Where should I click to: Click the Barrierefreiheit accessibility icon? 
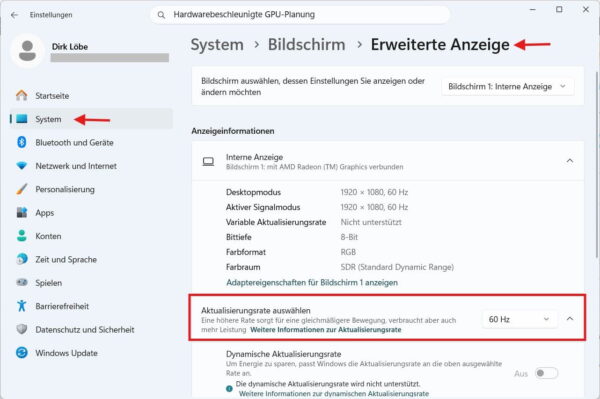pyautogui.click(x=22, y=306)
